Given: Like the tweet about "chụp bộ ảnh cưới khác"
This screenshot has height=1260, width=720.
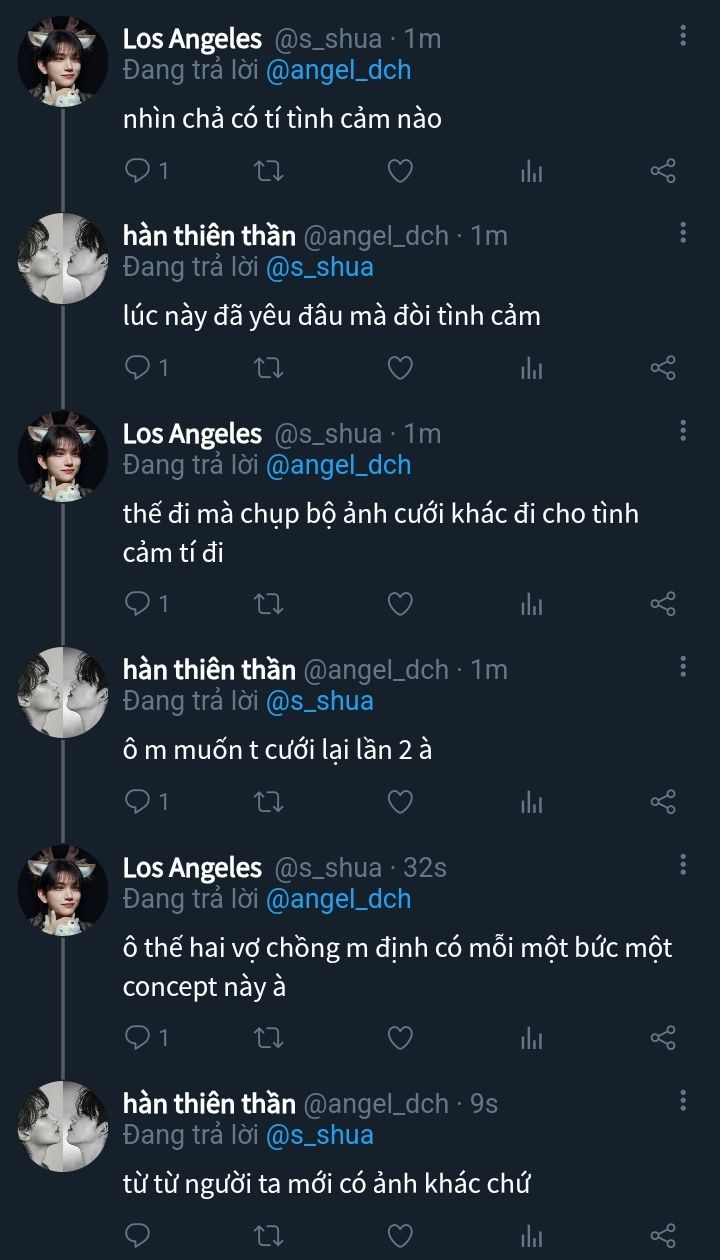Looking at the screenshot, I should 400,604.
